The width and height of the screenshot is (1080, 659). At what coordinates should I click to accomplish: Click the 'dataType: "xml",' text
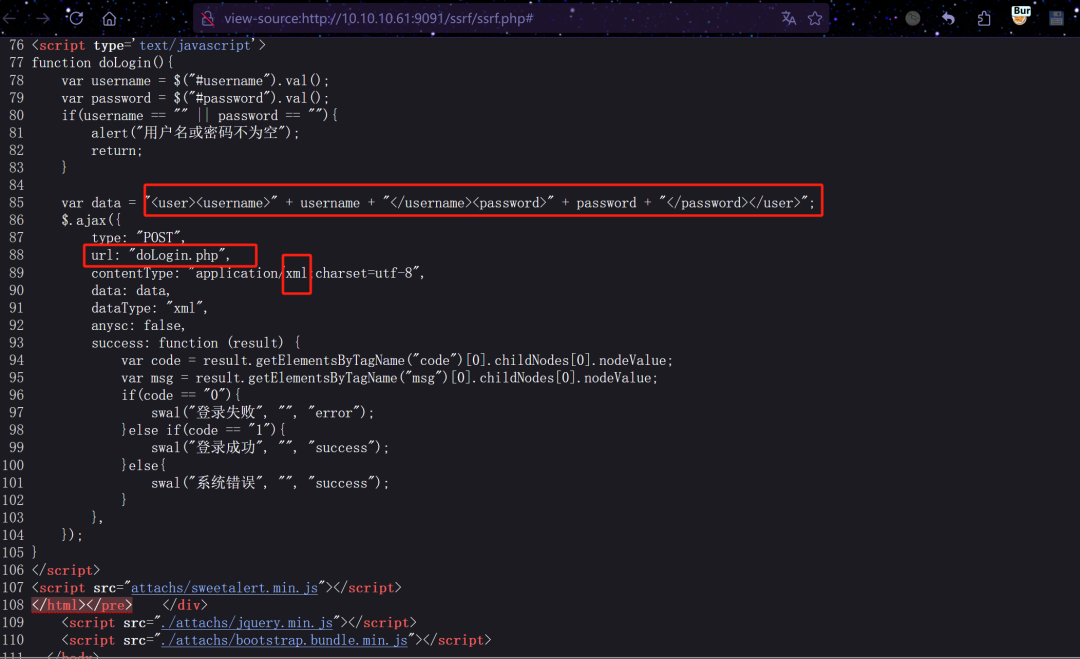coord(149,308)
